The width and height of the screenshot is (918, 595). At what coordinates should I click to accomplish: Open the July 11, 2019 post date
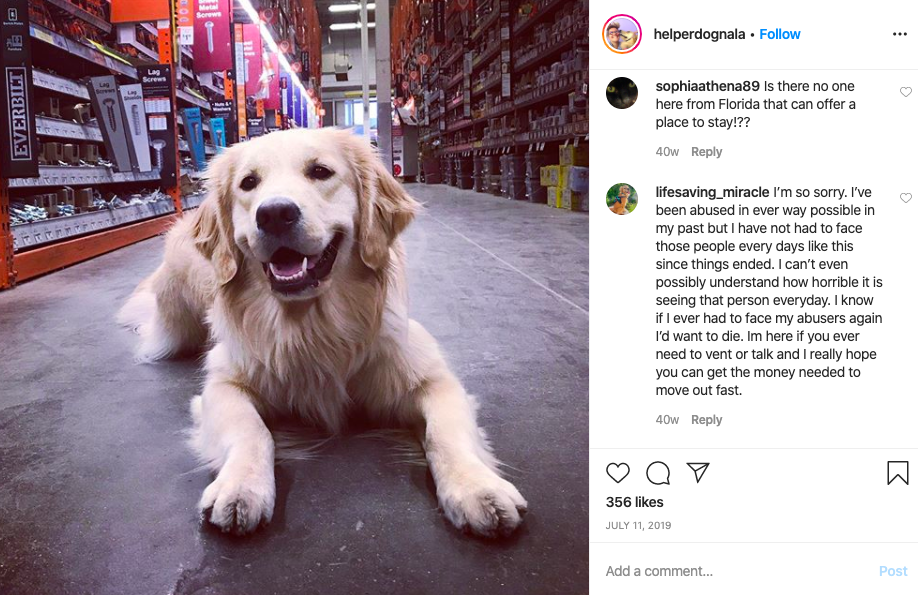click(638, 525)
